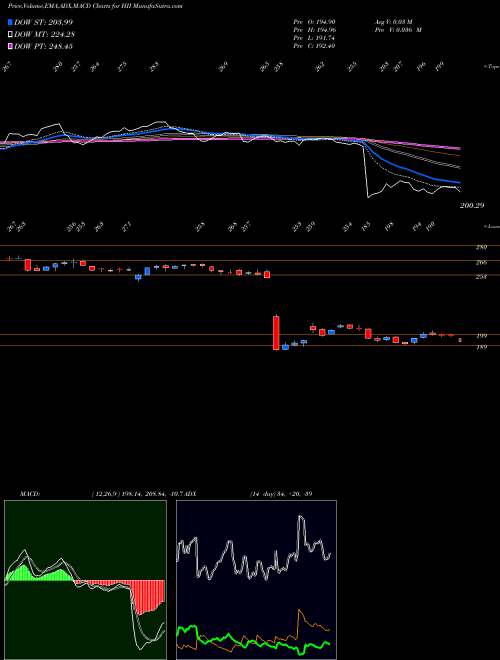Viewport: 500px width, 660px height.
Task: Click the 'Pre H: 194.96' value
Action: point(314,30)
